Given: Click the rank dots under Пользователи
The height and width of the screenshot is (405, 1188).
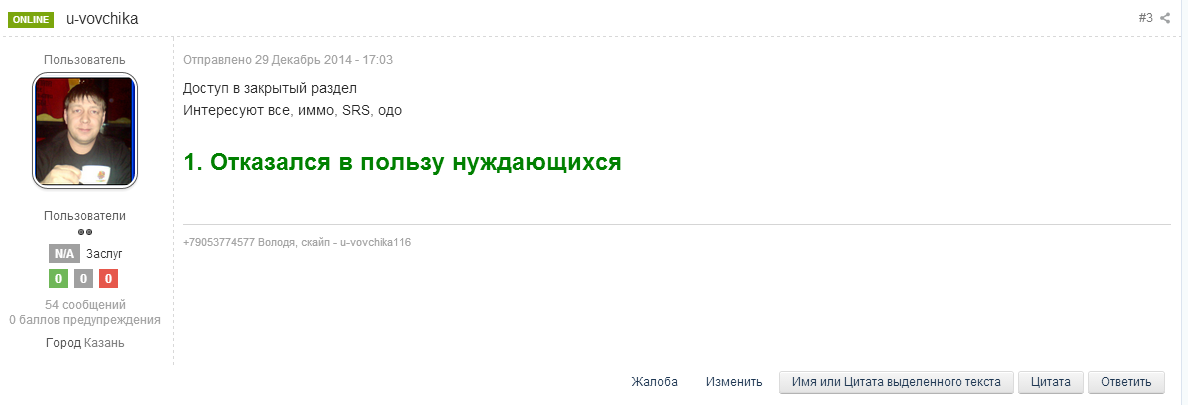Looking at the screenshot, I should 85,232.
